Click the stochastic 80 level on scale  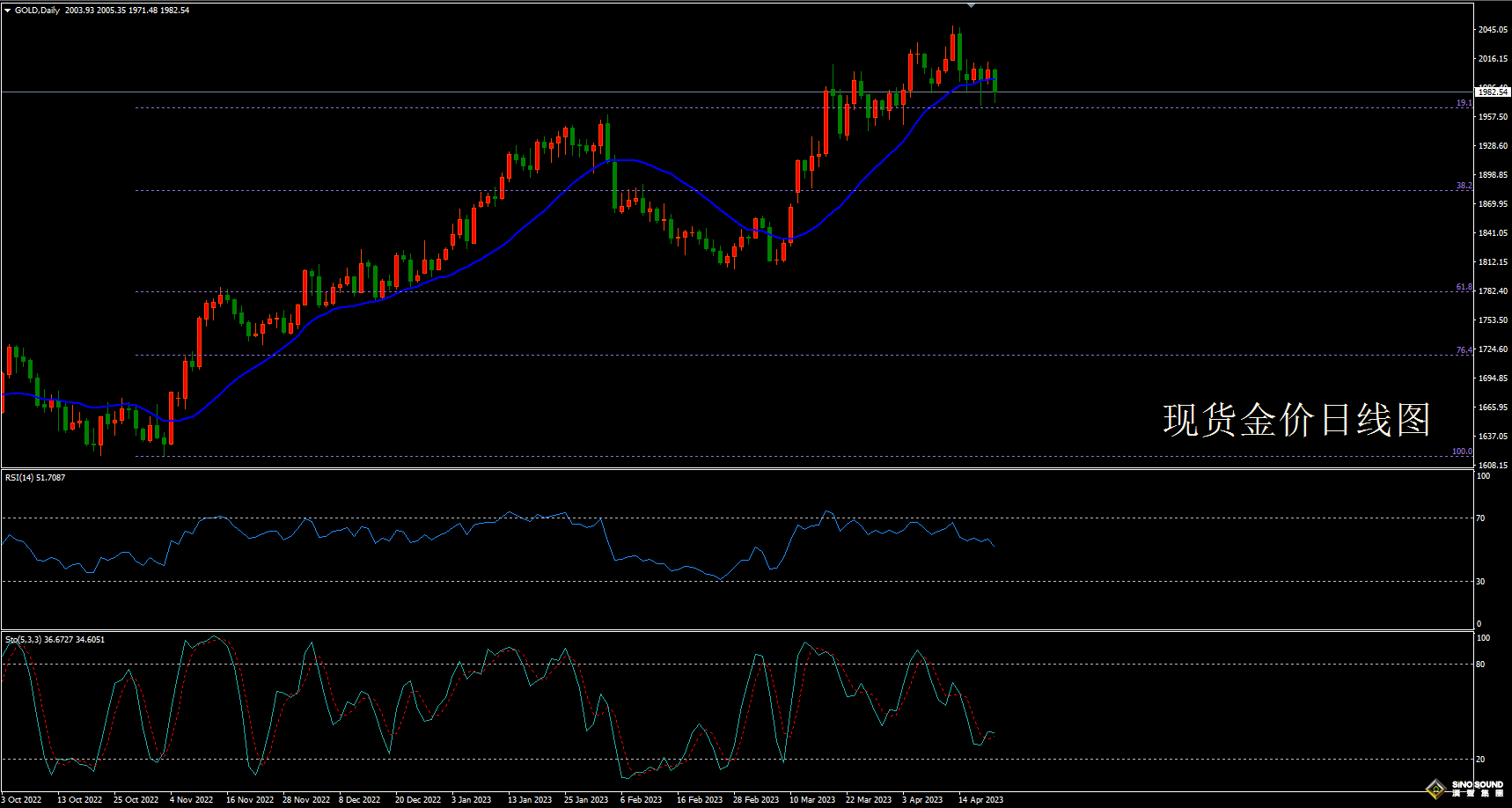[1480, 665]
